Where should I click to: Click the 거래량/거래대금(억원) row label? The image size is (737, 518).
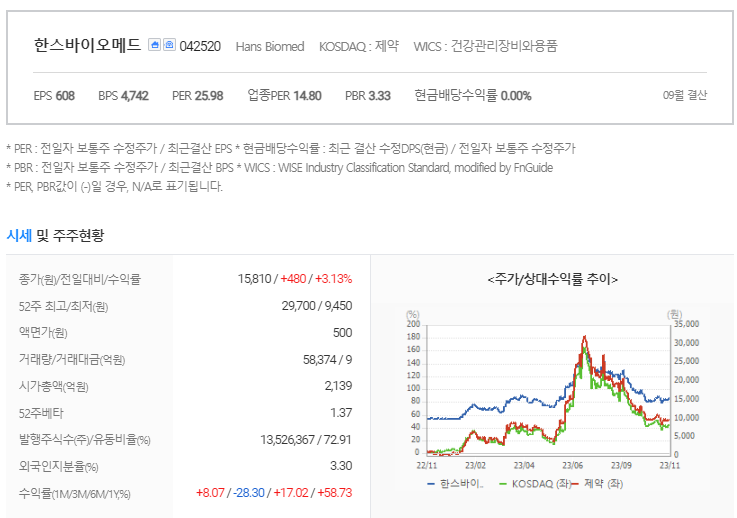click(x=72, y=360)
